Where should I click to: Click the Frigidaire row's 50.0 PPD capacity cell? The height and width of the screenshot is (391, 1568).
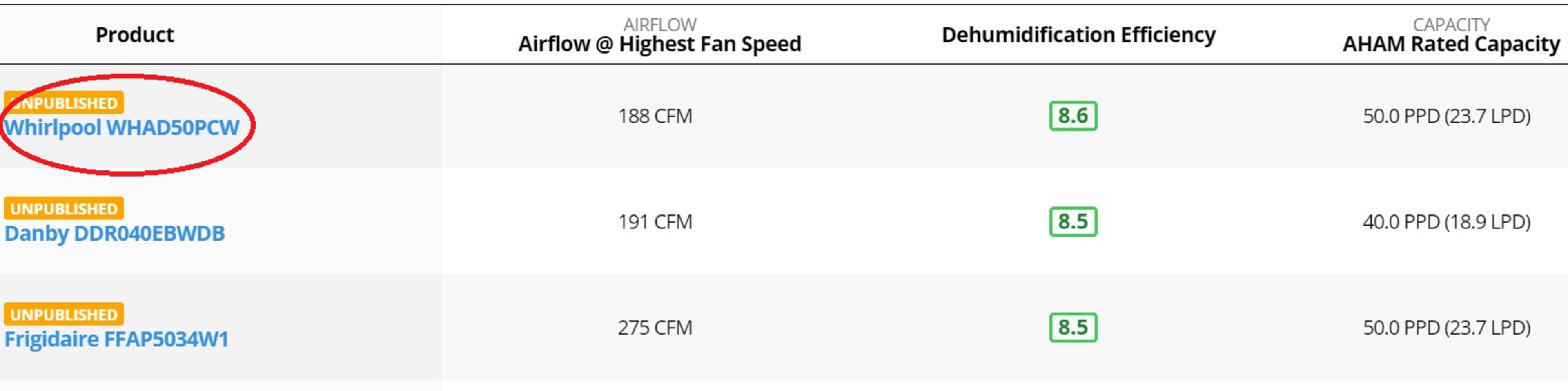point(1446,328)
